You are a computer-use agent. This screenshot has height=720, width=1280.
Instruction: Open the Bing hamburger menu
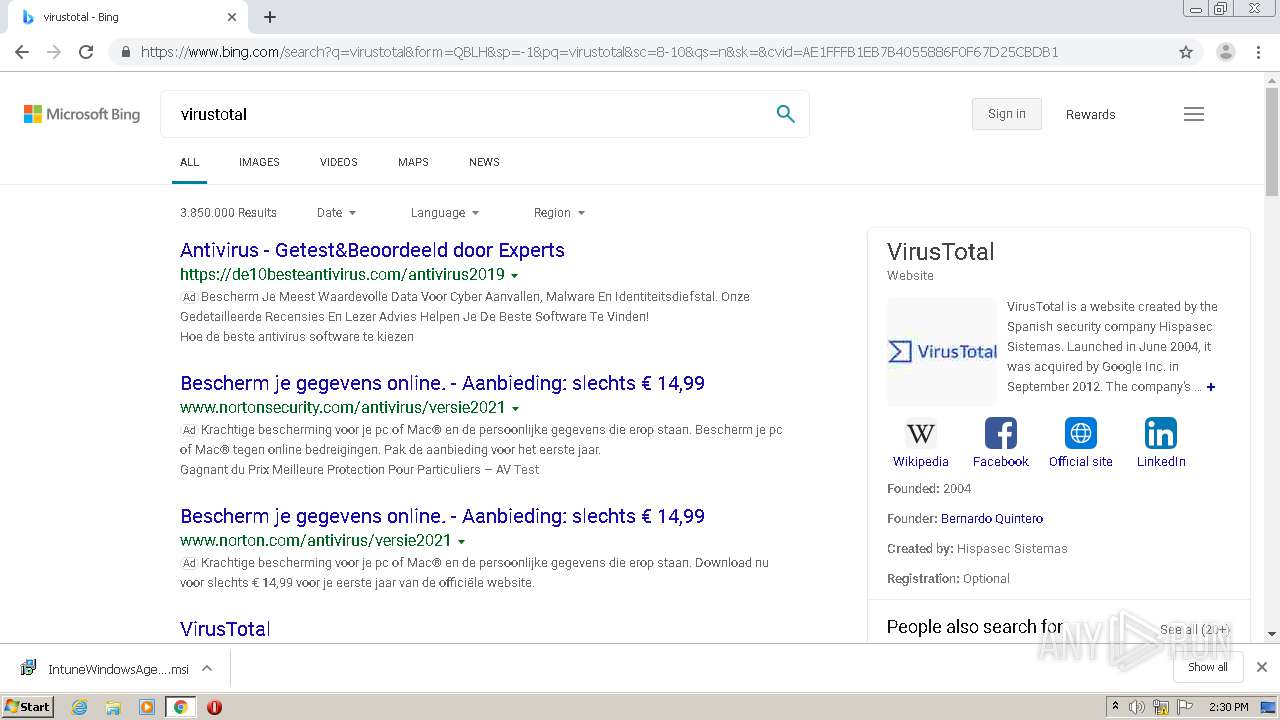point(1194,114)
